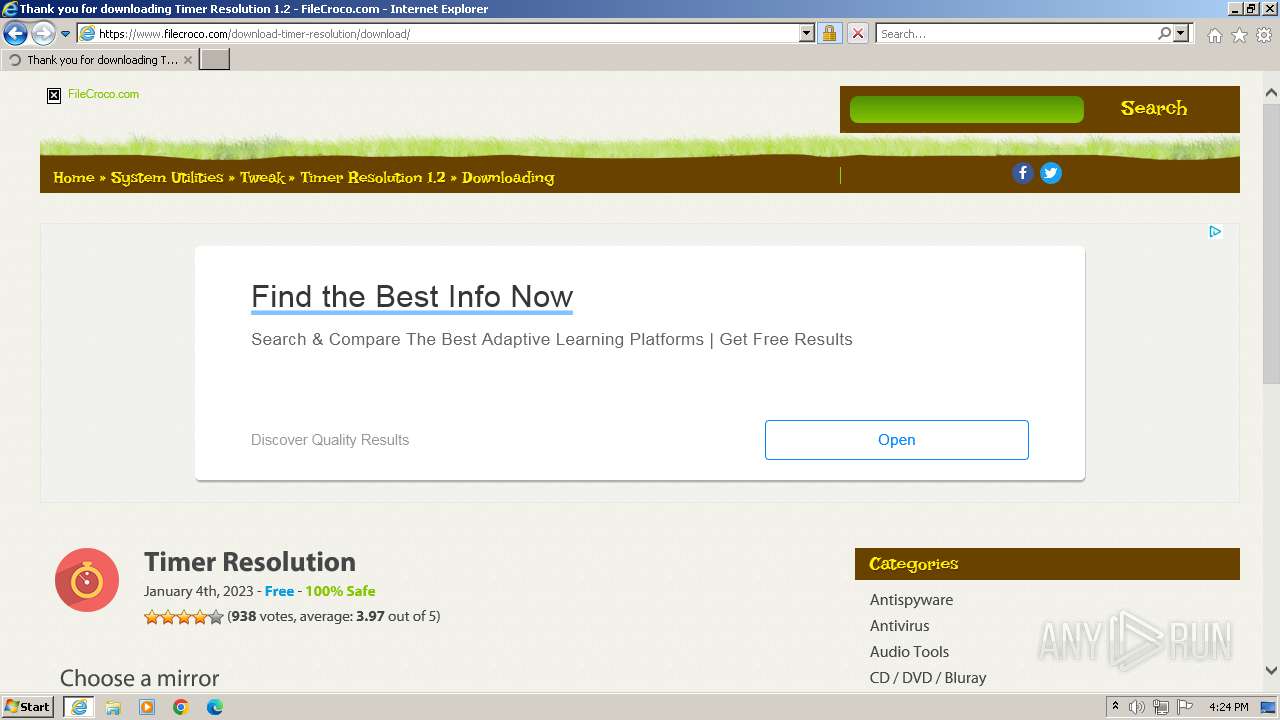
Task: Click the Timer Resolution title
Action: [250, 562]
